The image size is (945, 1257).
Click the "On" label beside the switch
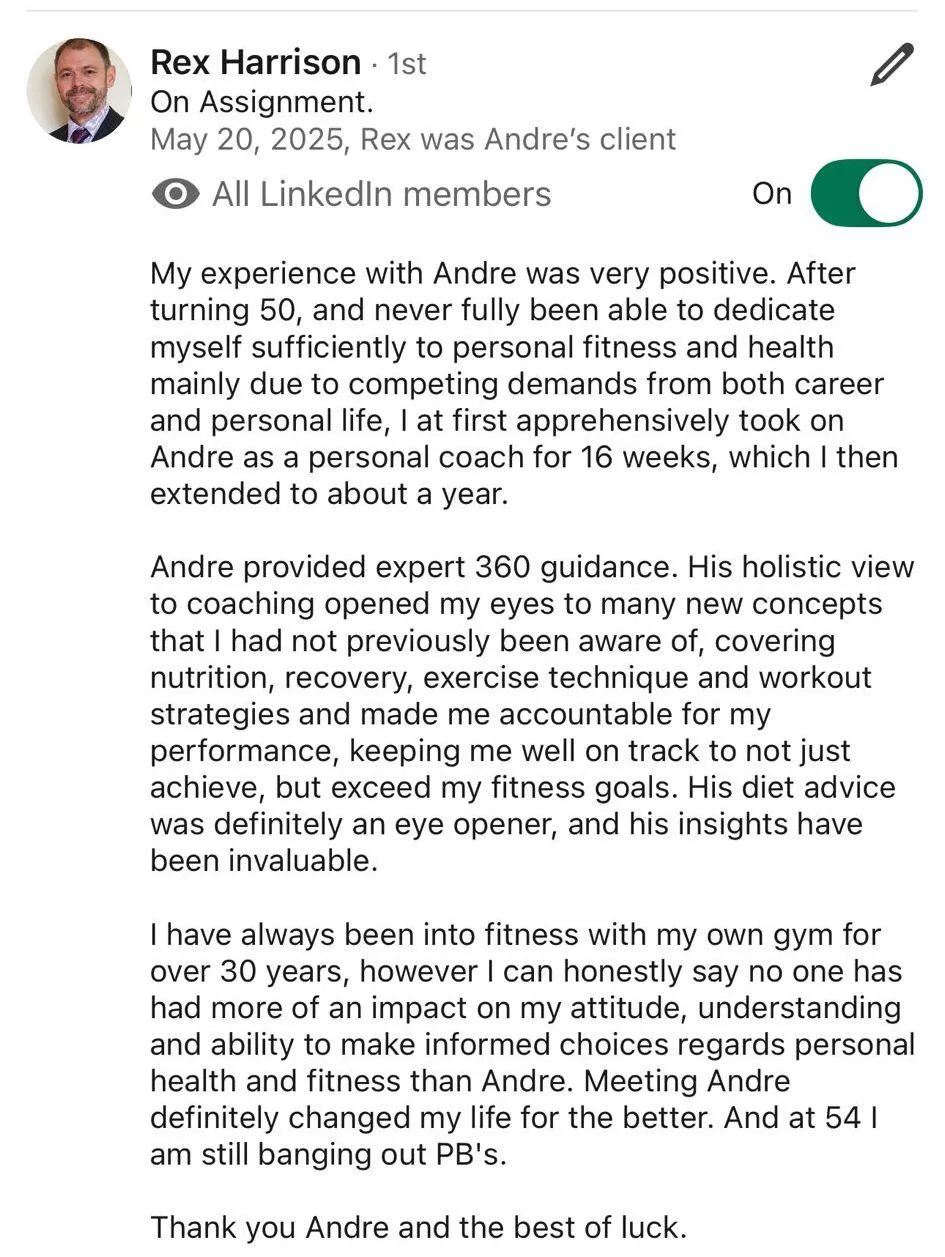pos(772,194)
